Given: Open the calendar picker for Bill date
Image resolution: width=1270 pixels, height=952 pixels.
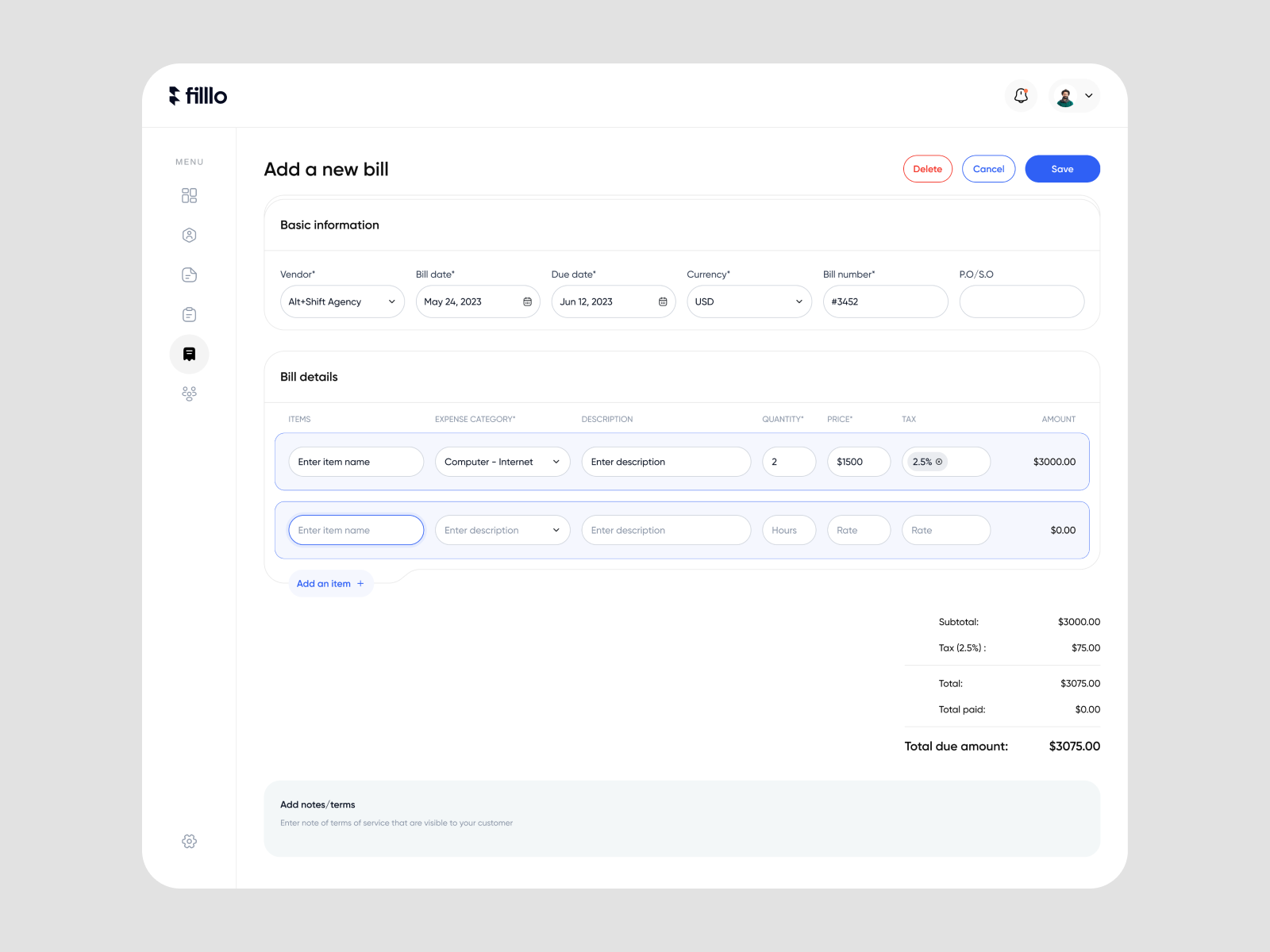Looking at the screenshot, I should coord(526,301).
